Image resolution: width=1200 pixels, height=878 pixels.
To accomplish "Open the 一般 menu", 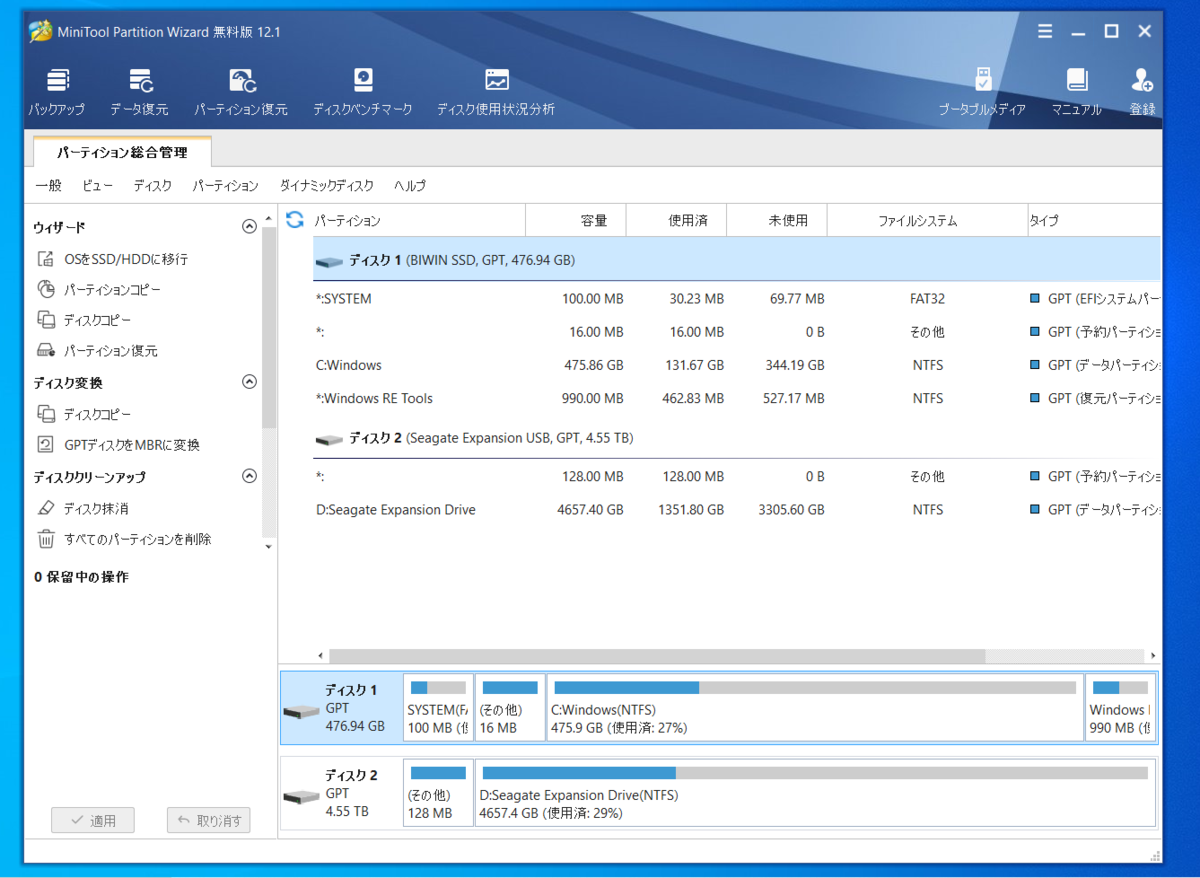I will (48, 186).
